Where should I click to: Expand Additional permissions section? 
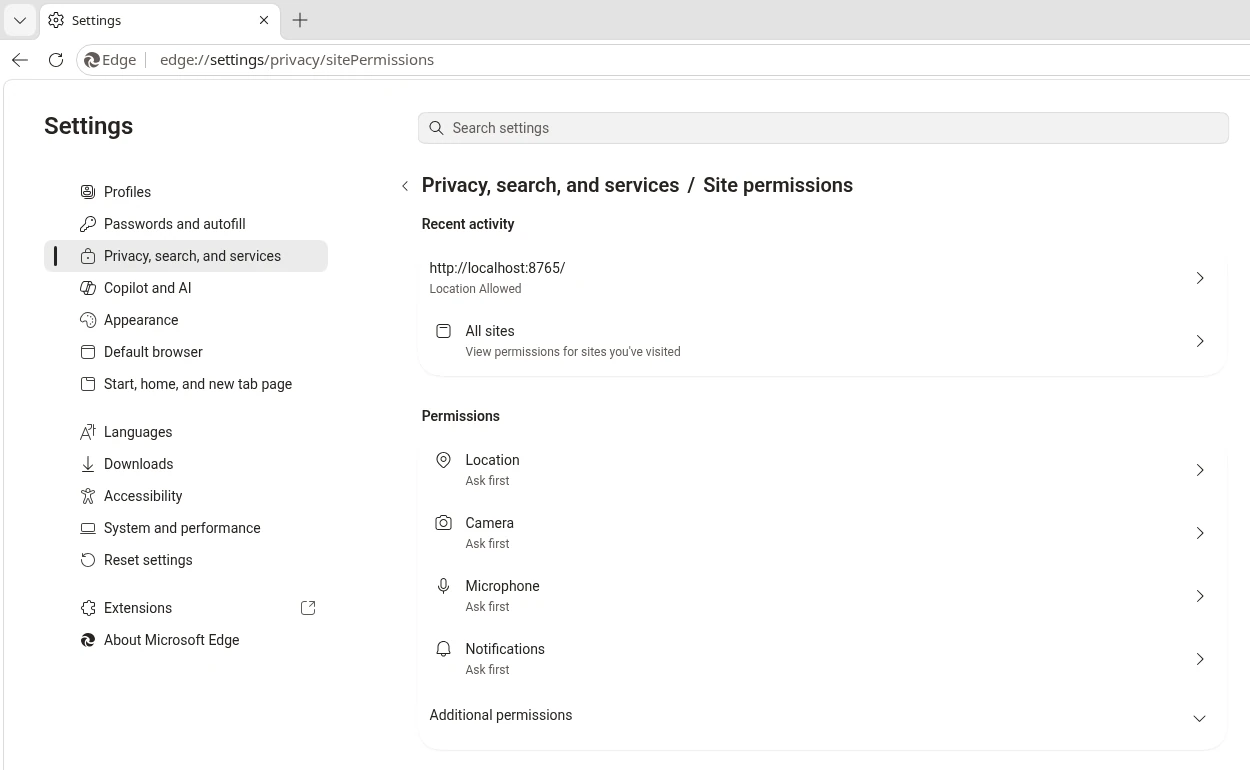click(822, 716)
